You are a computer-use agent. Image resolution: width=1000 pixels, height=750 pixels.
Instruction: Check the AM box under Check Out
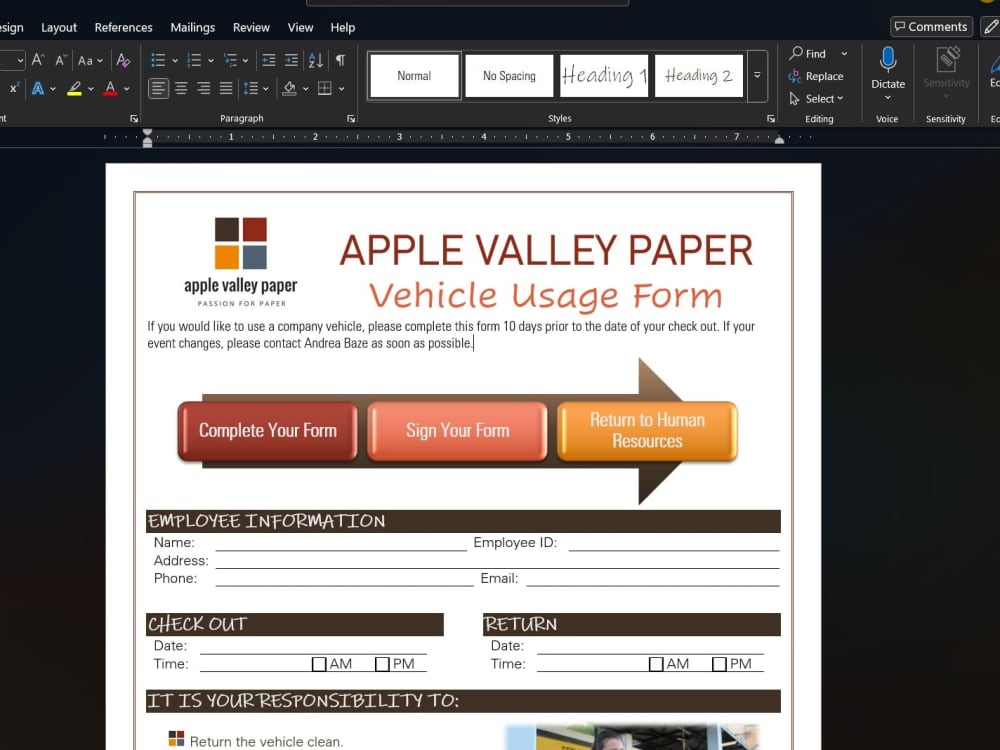click(x=319, y=664)
